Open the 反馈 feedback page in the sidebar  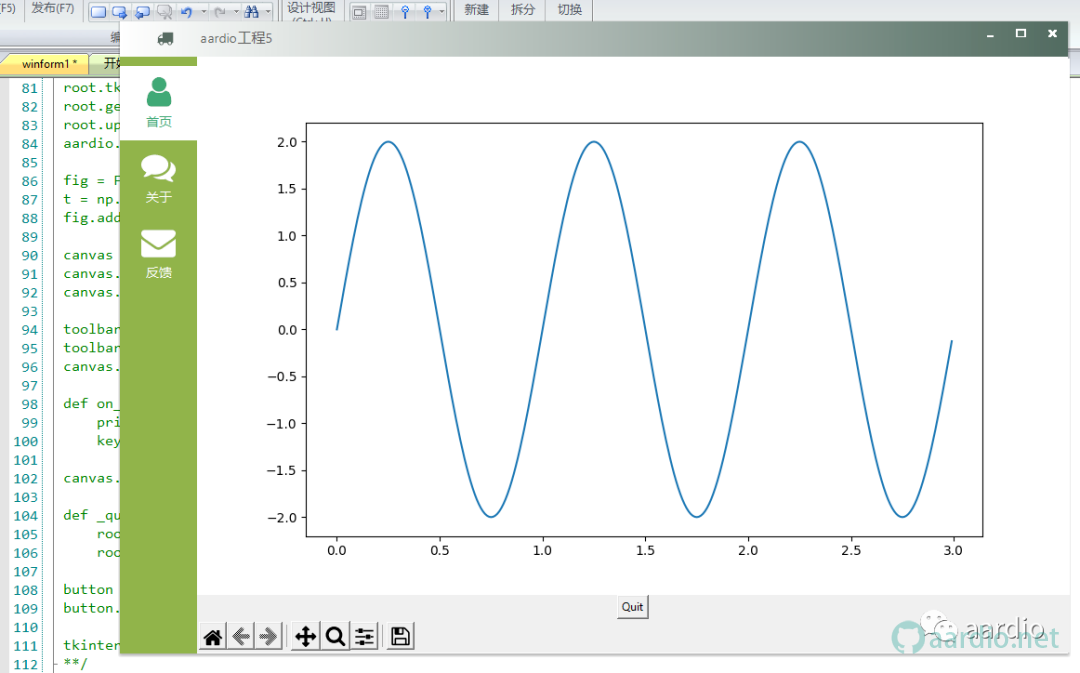[x=158, y=254]
